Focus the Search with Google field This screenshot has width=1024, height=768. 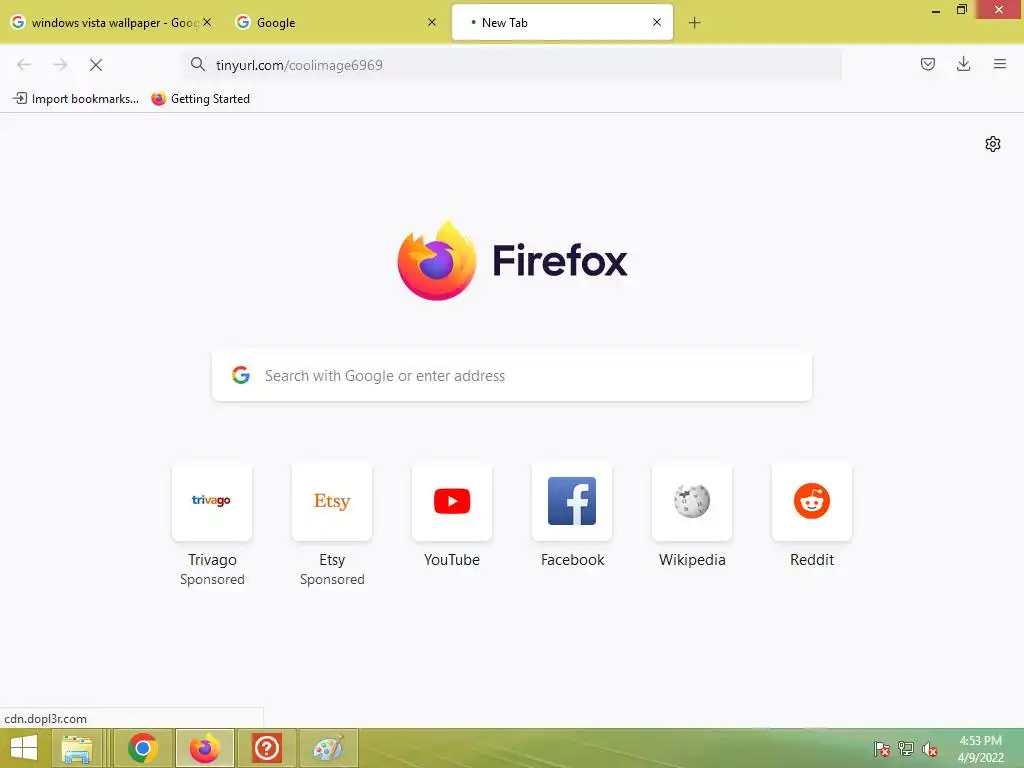(x=512, y=376)
